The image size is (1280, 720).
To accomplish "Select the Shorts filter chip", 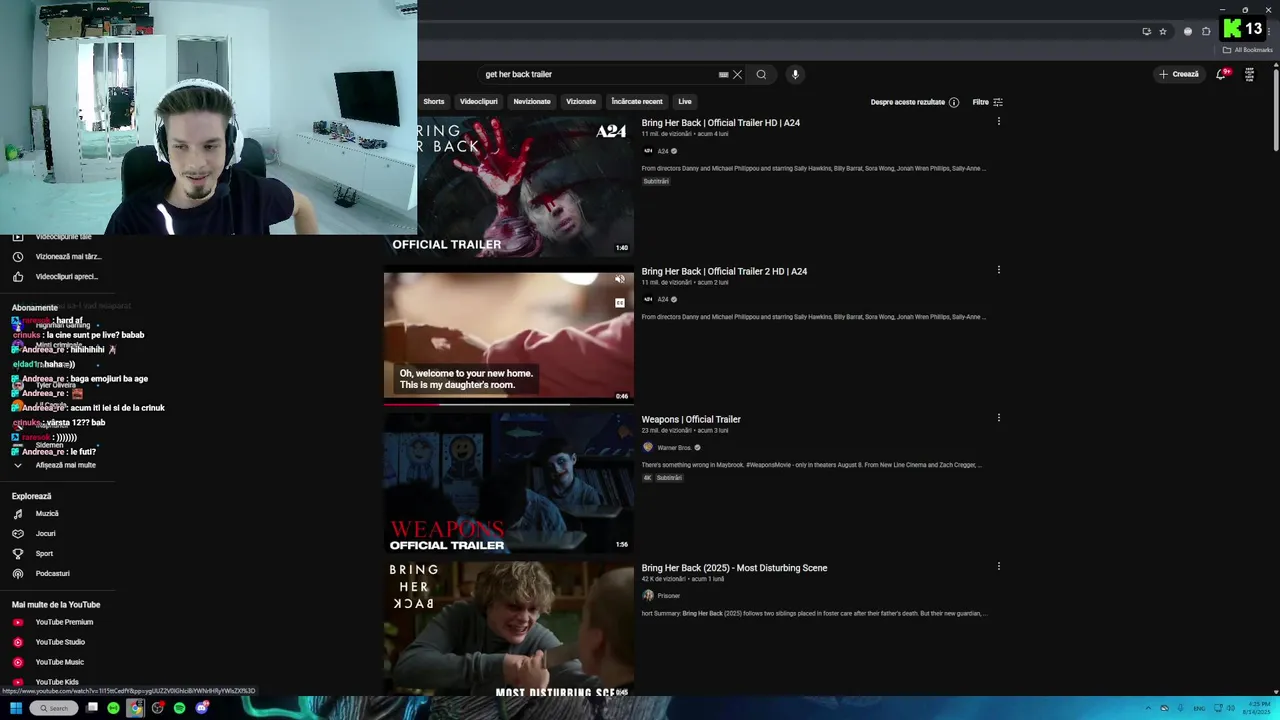I will pyautogui.click(x=434, y=101).
